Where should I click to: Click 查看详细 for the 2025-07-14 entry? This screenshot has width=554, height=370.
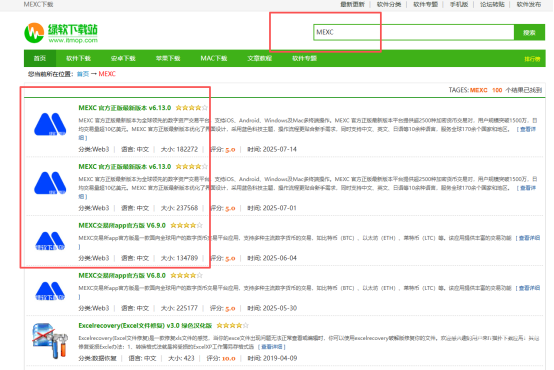[528, 129]
